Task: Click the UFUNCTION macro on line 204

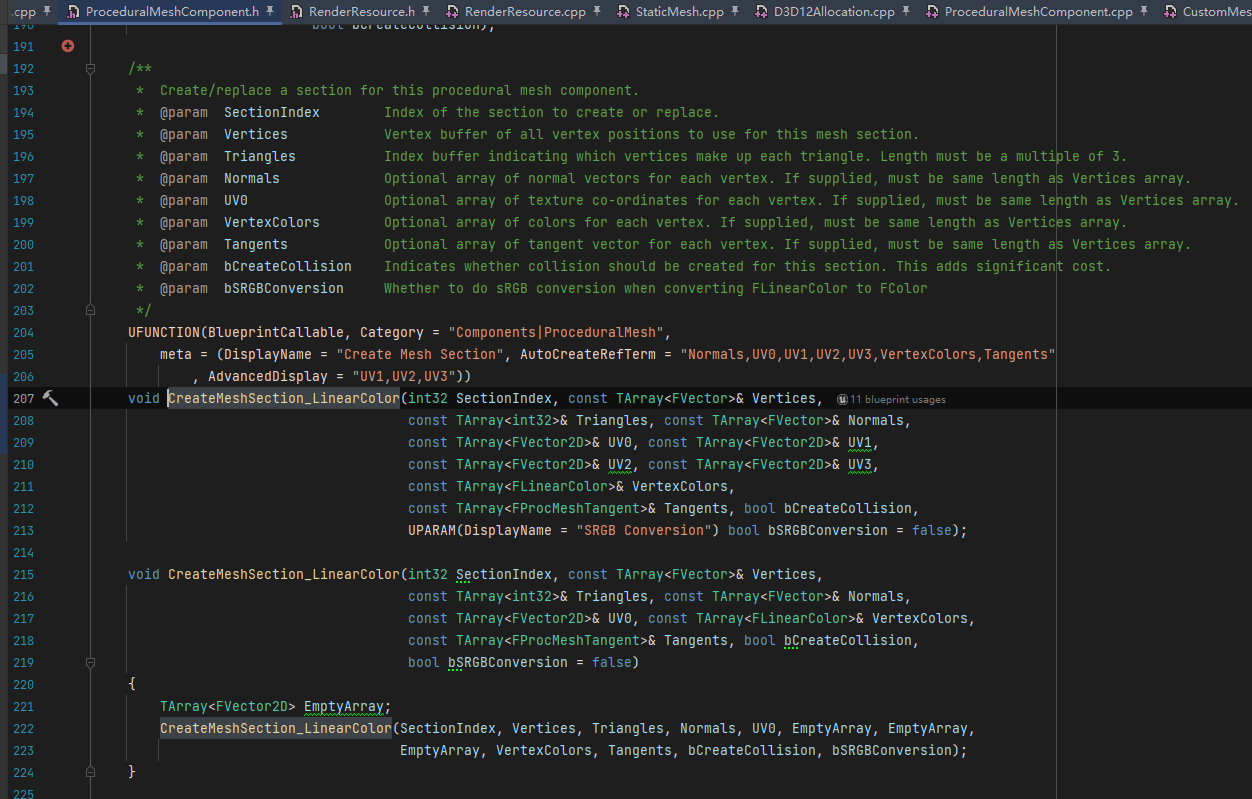Action: pos(164,332)
